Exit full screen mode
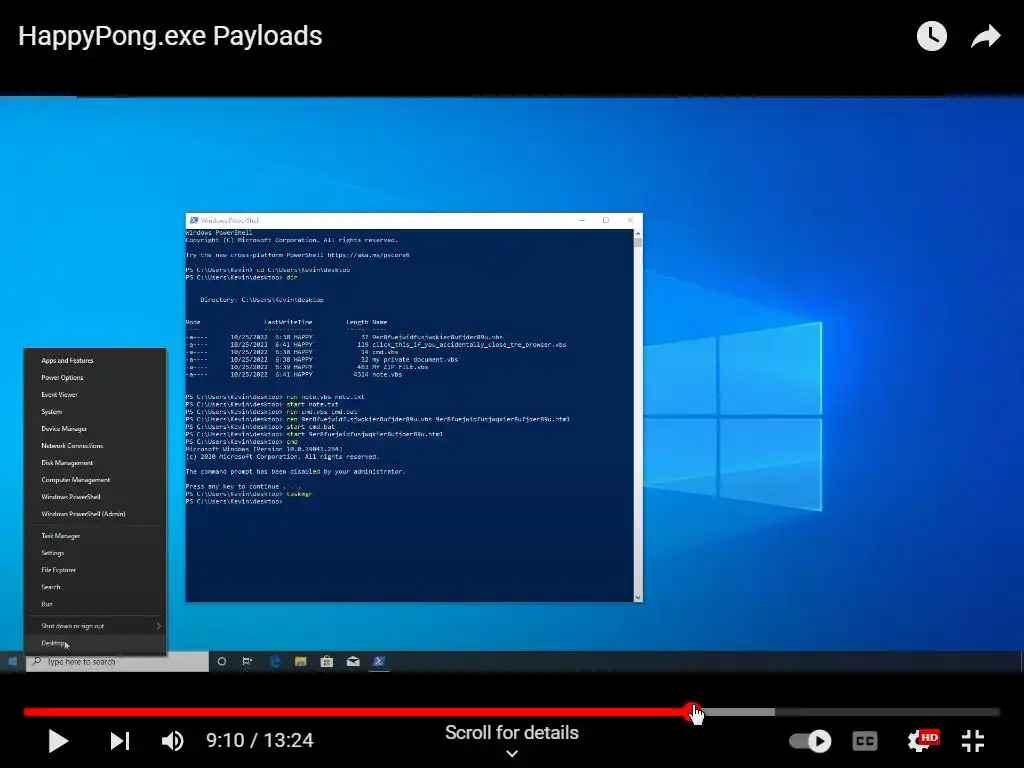The height and width of the screenshot is (768, 1024). coord(973,741)
